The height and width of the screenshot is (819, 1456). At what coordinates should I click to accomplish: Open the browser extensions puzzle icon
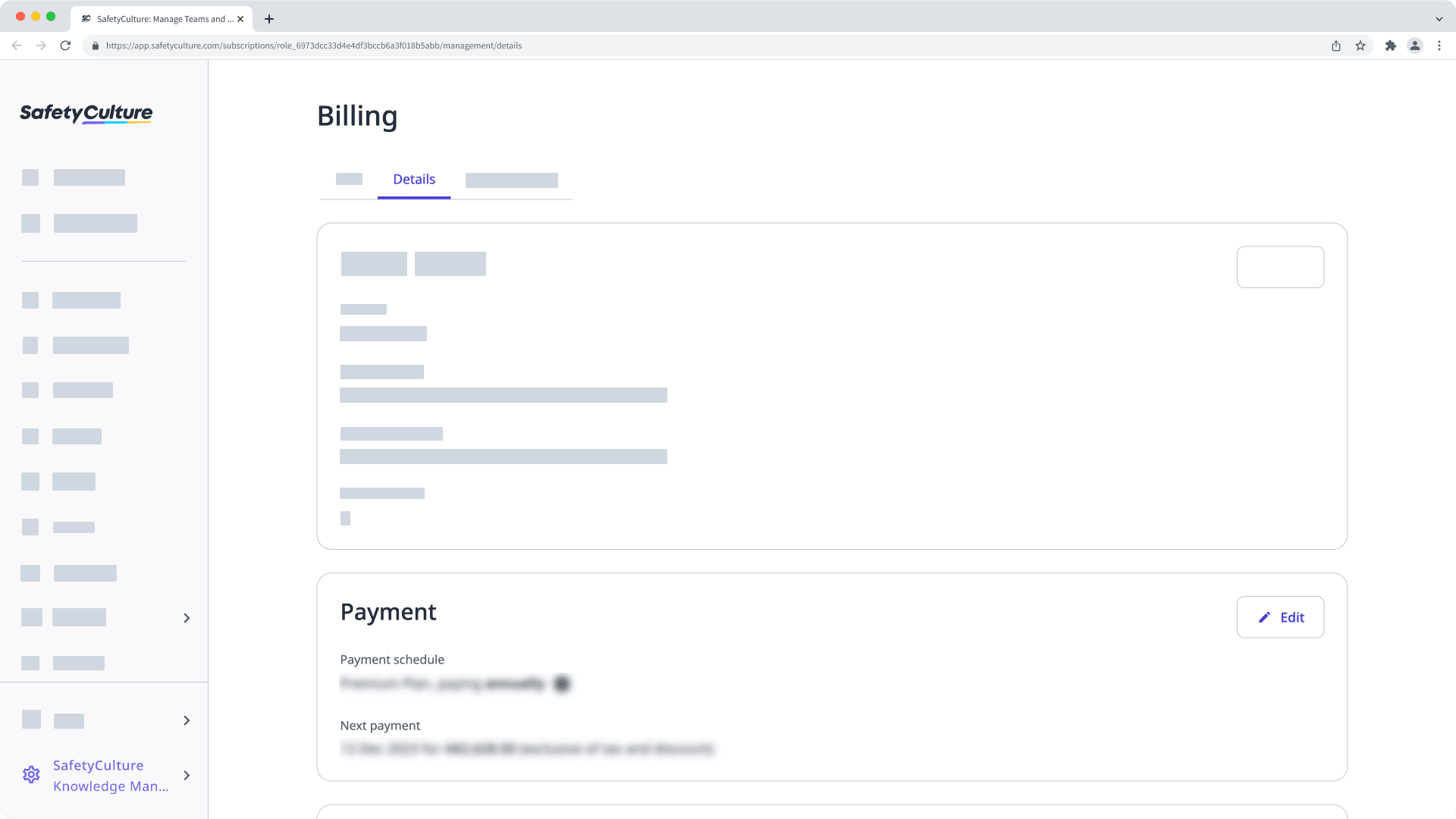click(x=1392, y=45)
